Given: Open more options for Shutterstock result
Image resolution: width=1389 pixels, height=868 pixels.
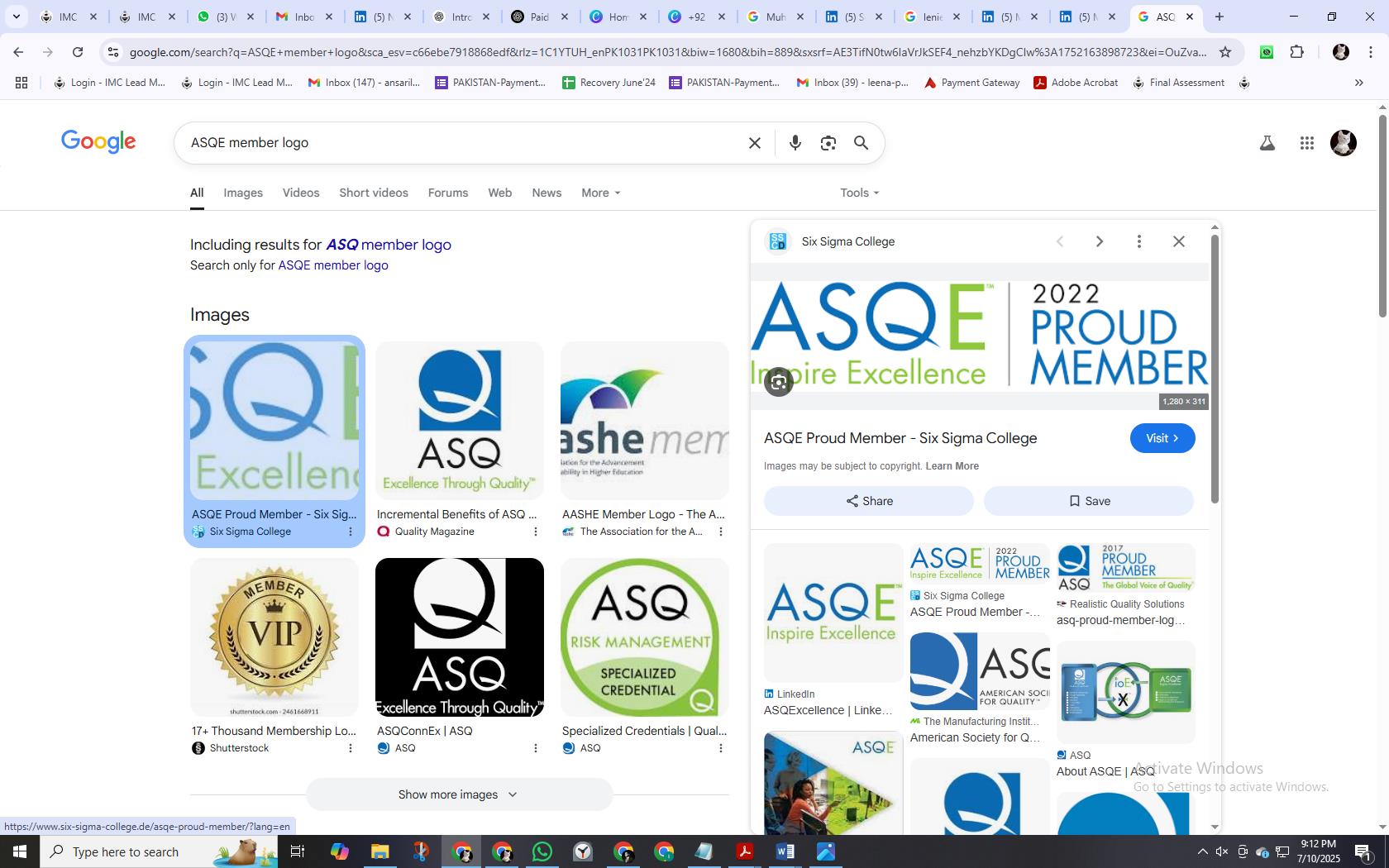Looking at the screenshot, I should pyautogui.click(x=350, y=748).
